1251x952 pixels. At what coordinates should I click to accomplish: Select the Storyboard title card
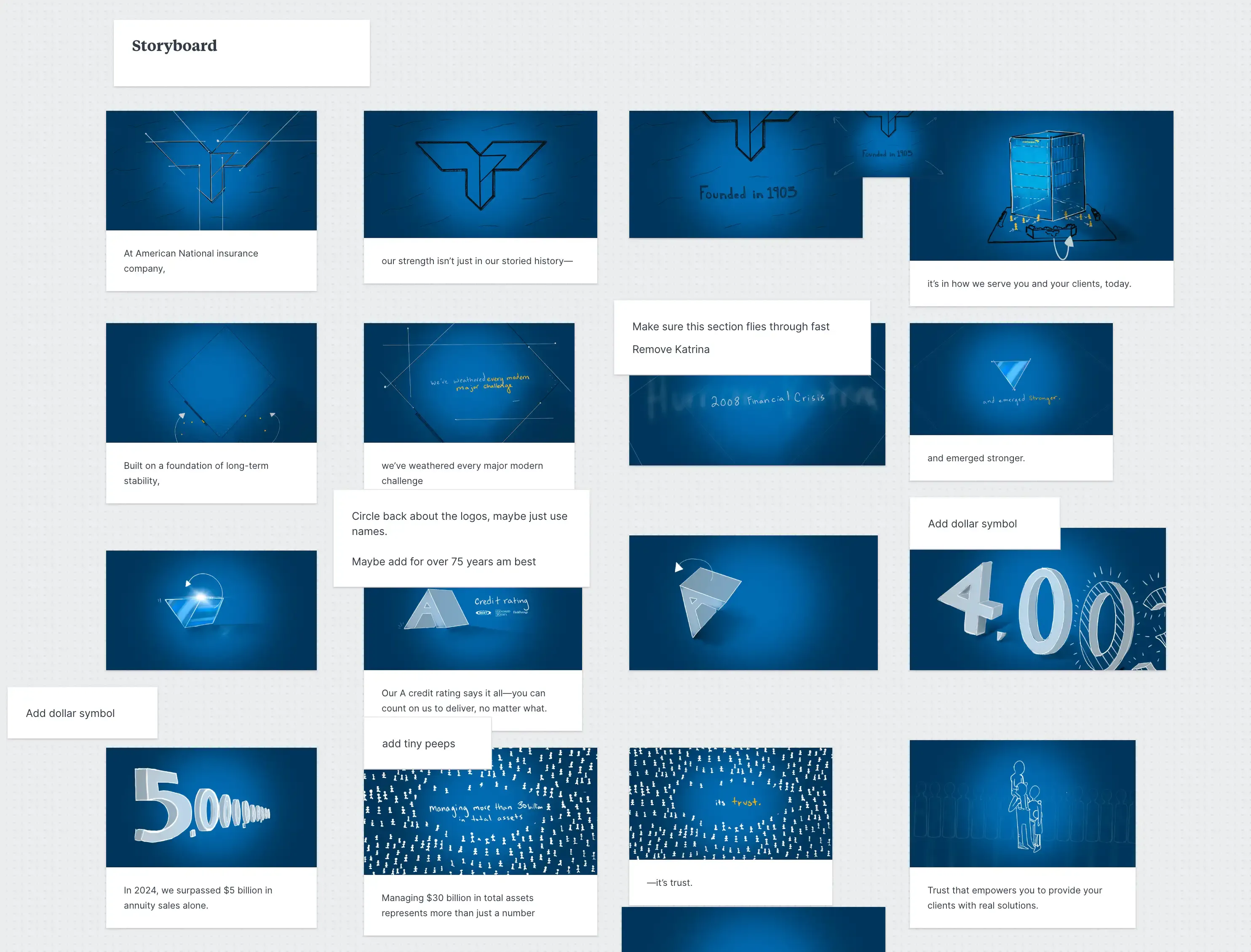tap(241, 52)
